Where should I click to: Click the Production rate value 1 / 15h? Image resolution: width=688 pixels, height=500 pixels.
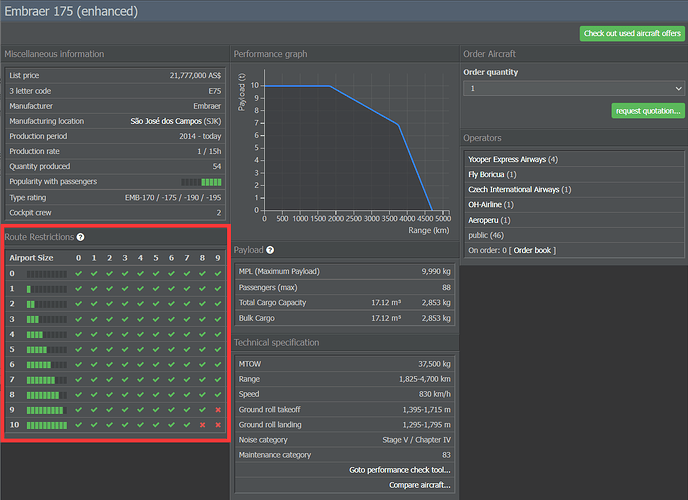(209, 152)
